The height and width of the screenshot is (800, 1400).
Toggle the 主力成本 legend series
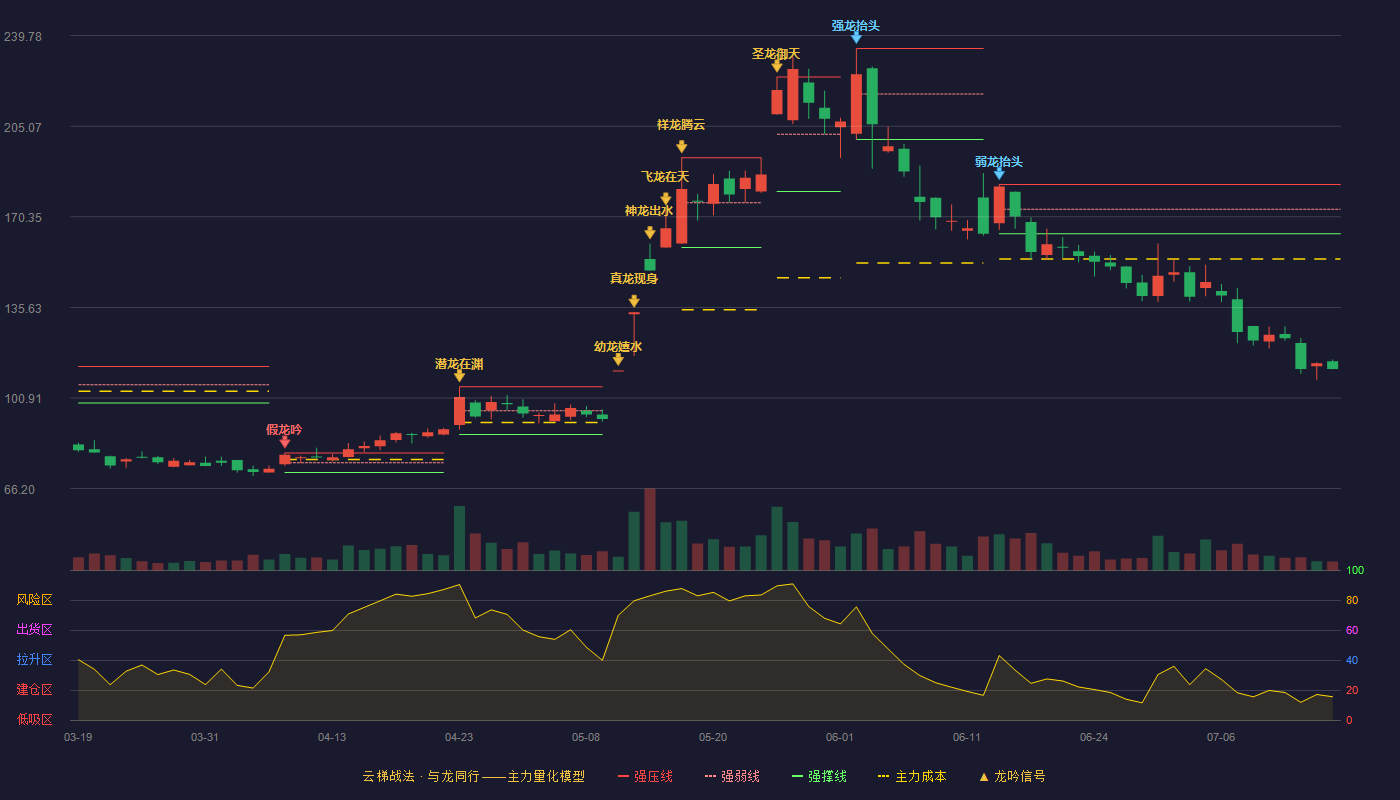click(x=912, y=776)
